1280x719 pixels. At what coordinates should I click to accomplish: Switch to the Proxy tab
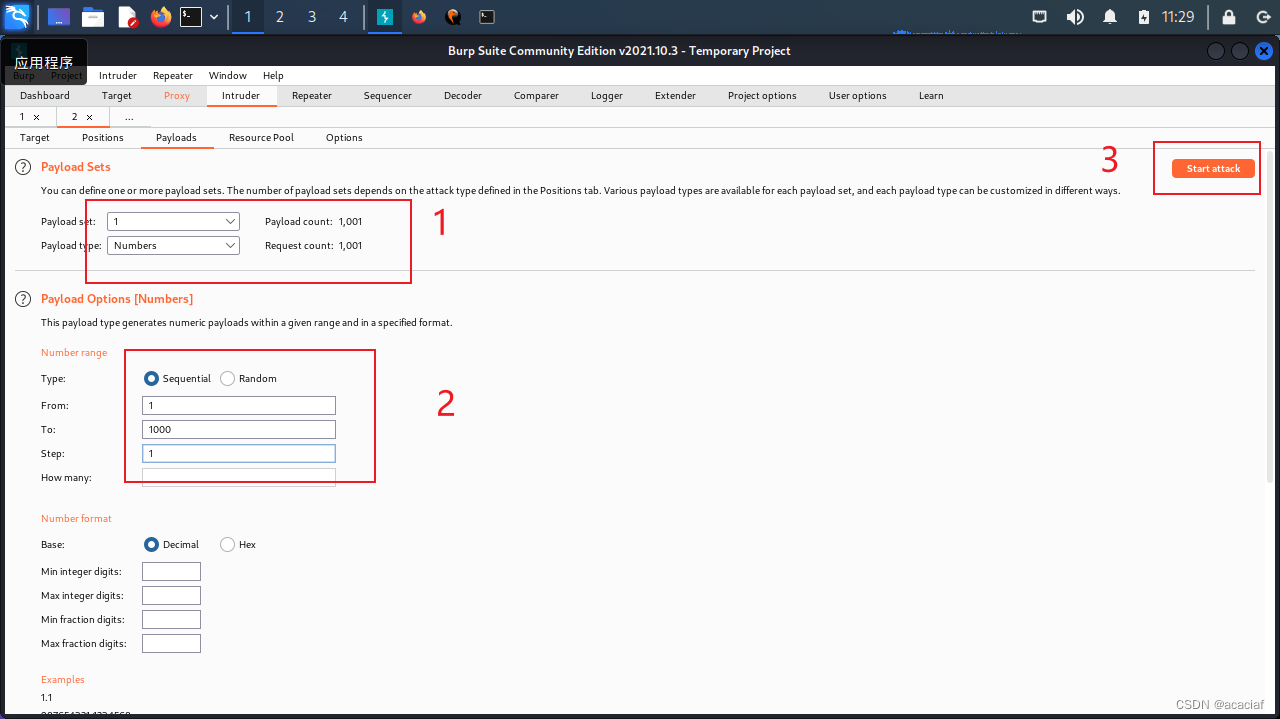click(177, 96)
